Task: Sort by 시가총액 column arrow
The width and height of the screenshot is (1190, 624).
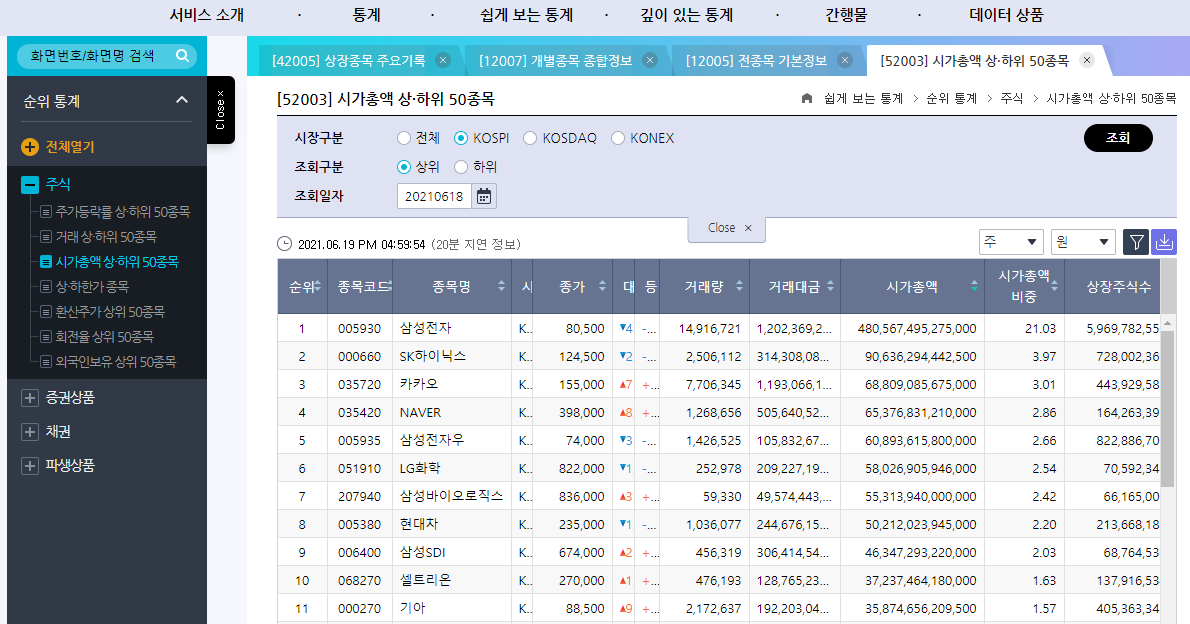Action: [974, 286]
